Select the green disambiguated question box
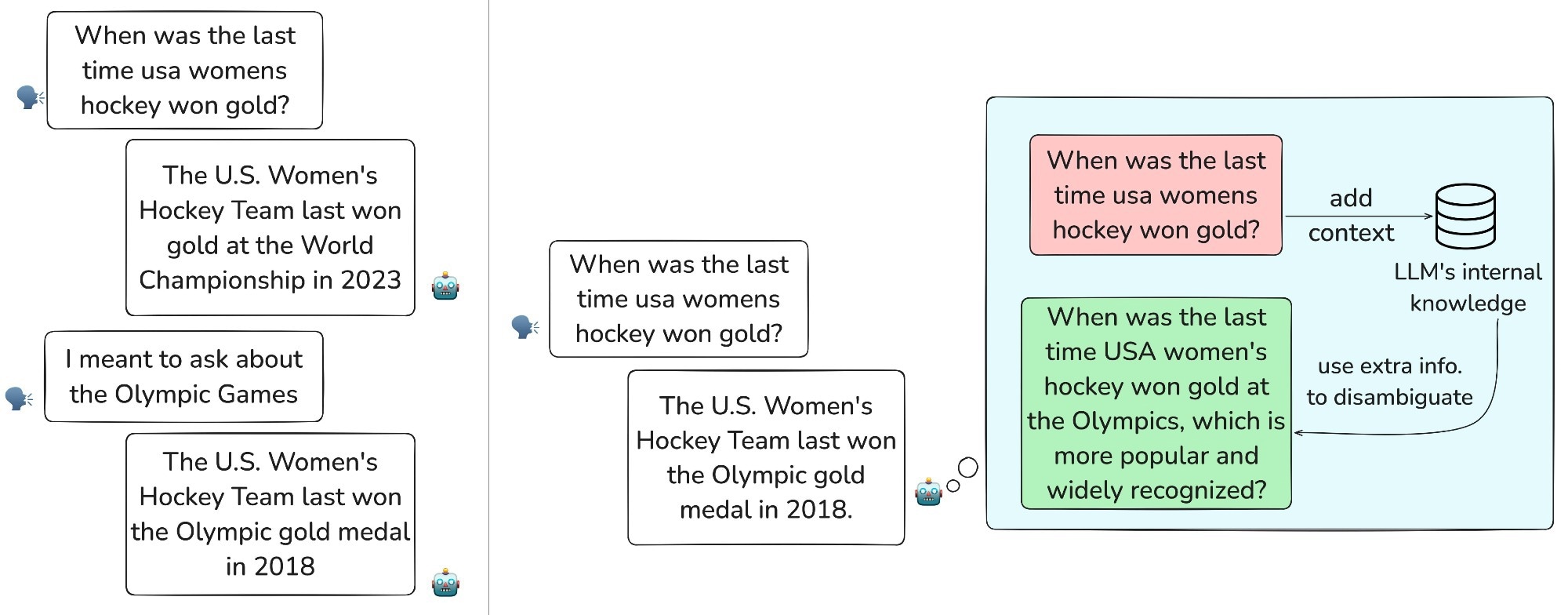The height and width of the screenshot is (615, 1568). [x=1156, y=403]
